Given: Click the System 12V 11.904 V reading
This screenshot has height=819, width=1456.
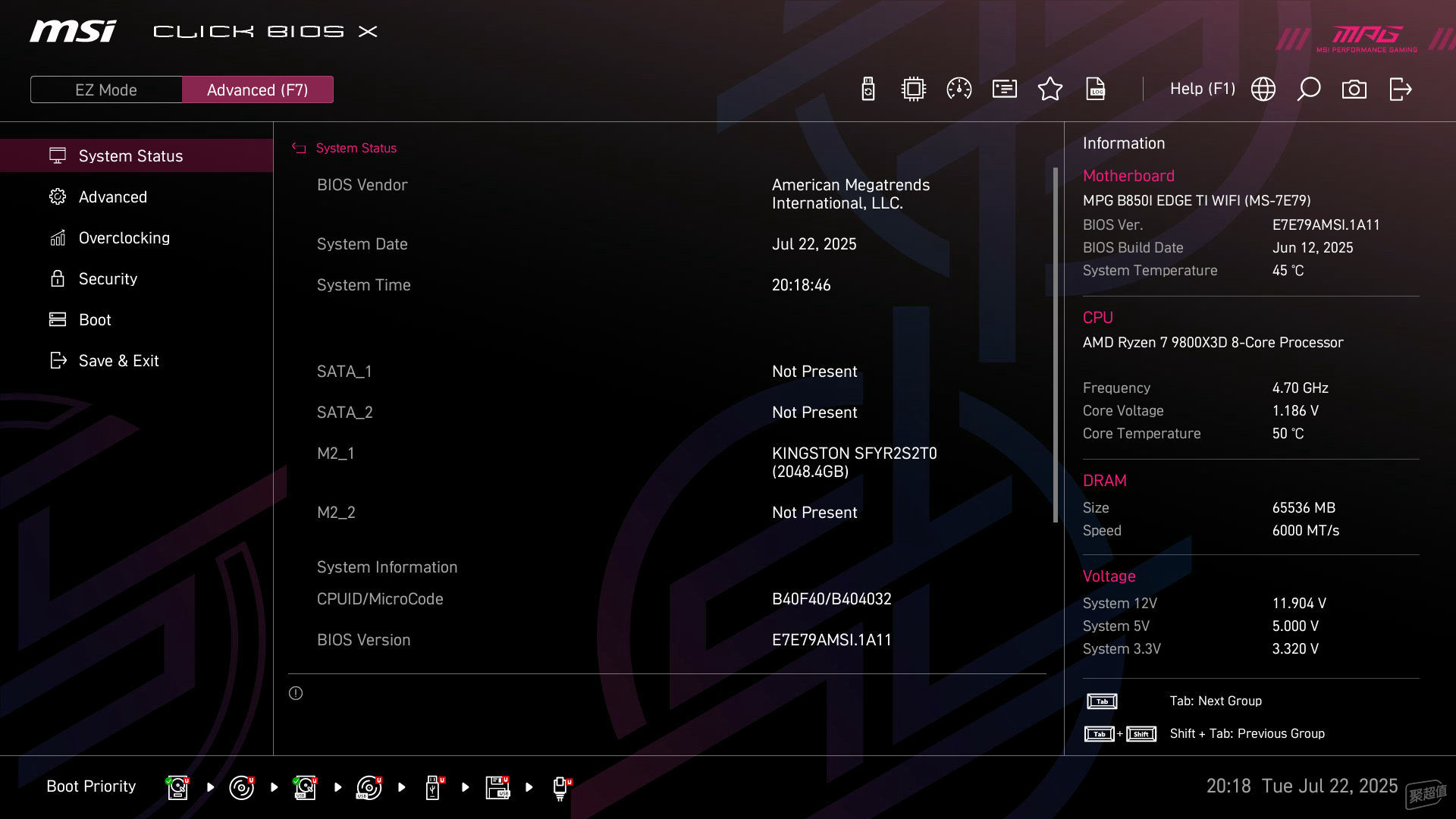Looking at the screenshot, I should point(1299,604).
